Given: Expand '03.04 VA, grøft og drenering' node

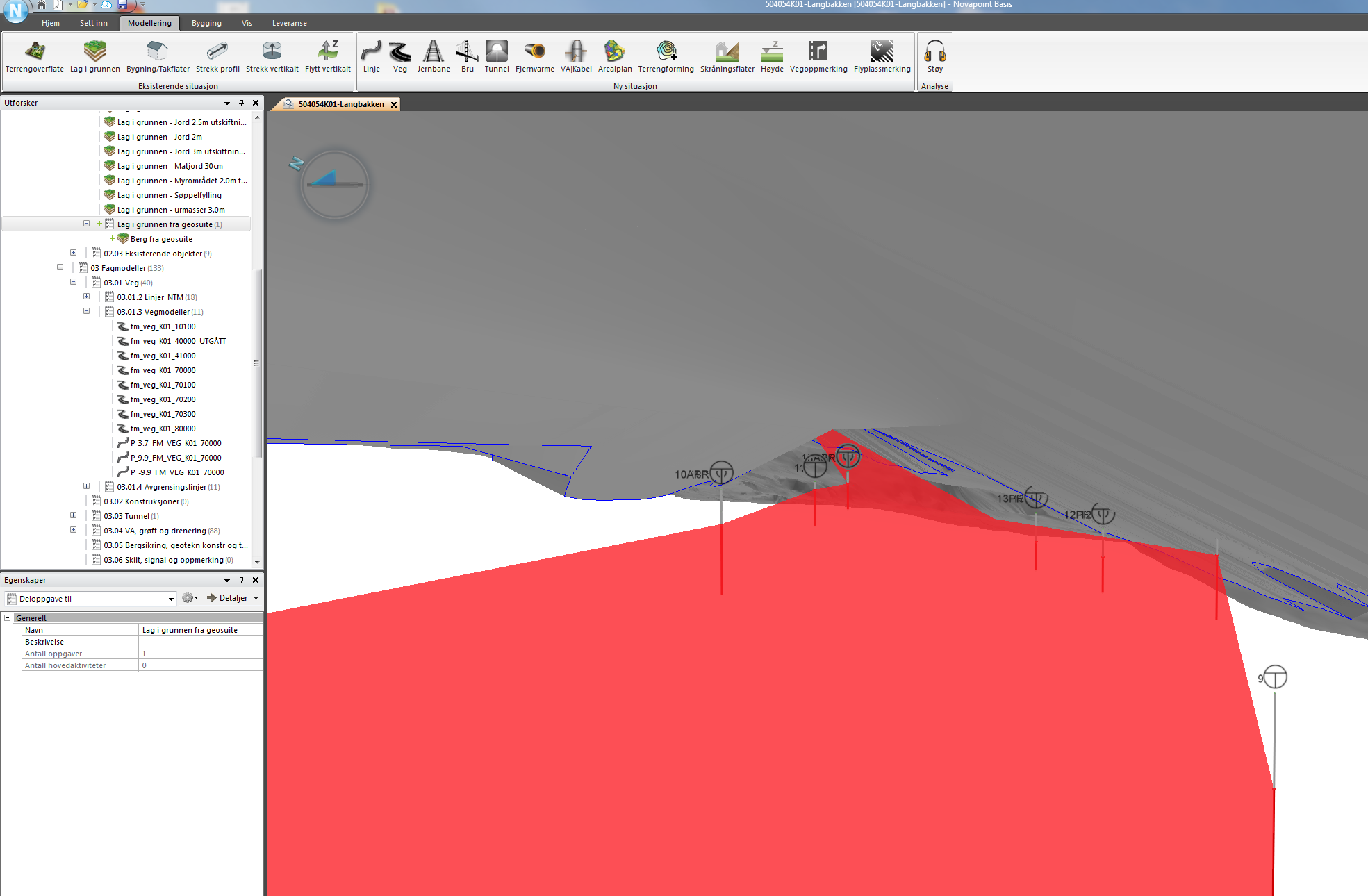Looking at the screenshot, I should [74, 530].
